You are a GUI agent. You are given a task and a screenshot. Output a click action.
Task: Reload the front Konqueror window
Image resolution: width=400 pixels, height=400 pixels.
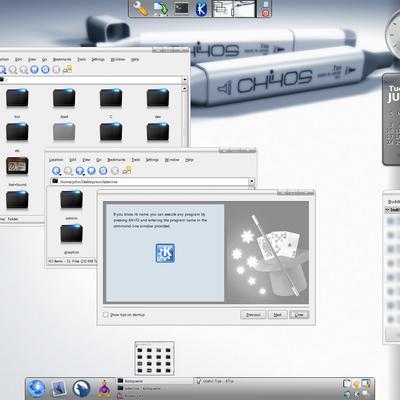pyautogui.click(x=103, y=171)
